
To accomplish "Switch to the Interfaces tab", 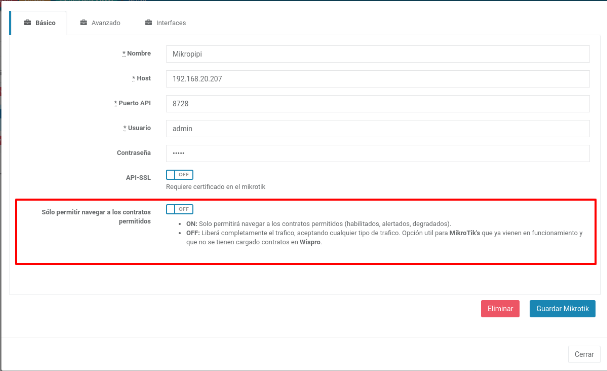I will click(x=165, y=23).
